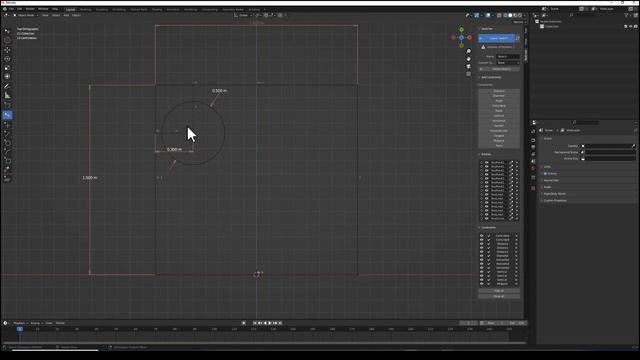Open the Render menu
Screen dimensions: 640x360
pyautogui.click(x=30, y=9)
